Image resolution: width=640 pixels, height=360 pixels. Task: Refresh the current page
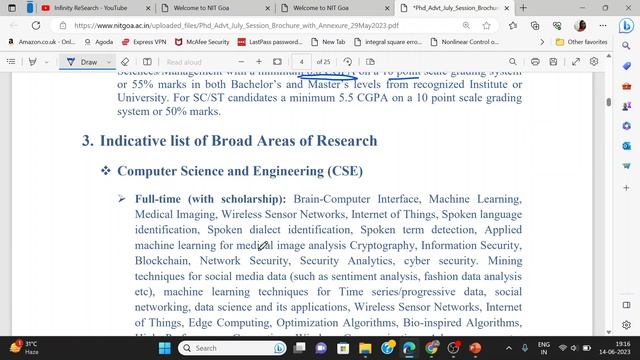[x=36, y=25]
